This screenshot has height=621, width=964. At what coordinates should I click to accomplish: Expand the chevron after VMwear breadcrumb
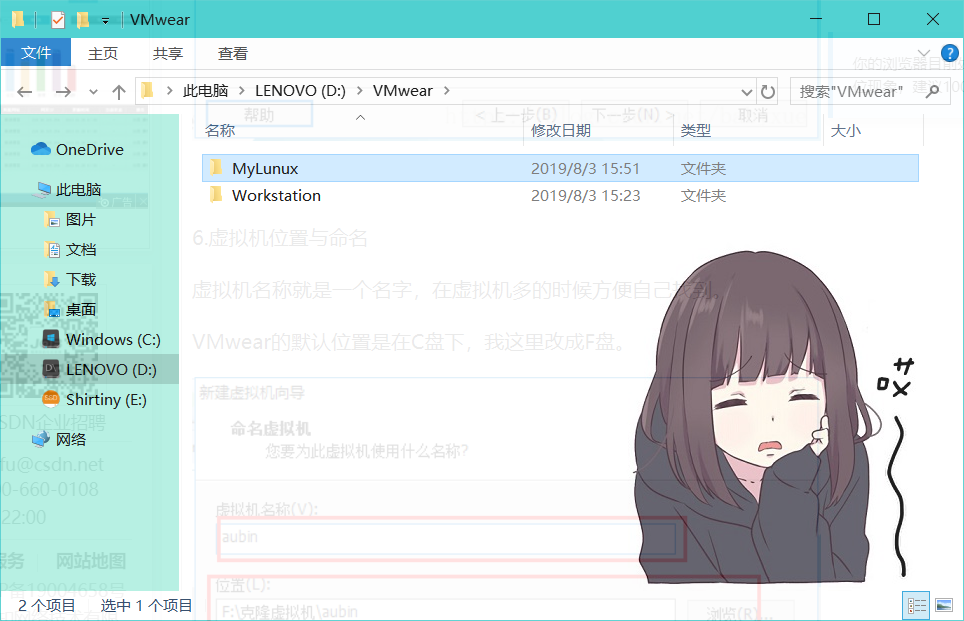click(447, 91)
